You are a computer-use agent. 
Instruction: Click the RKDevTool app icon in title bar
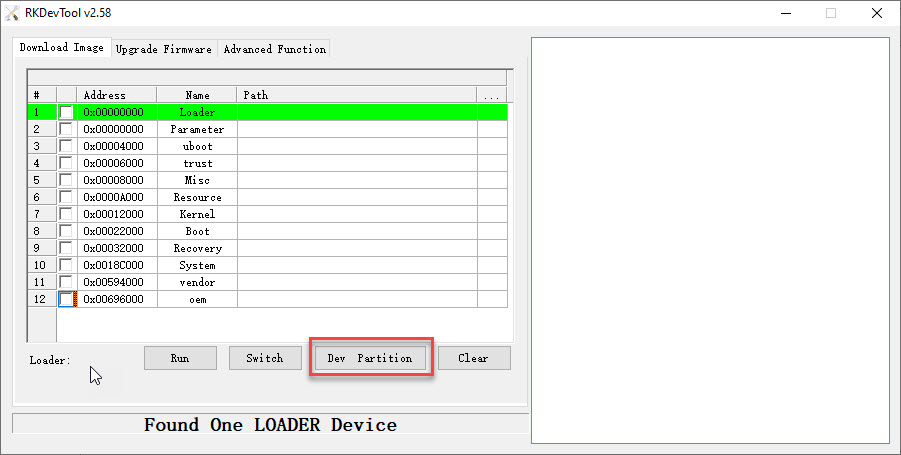[x=11, y=13]
